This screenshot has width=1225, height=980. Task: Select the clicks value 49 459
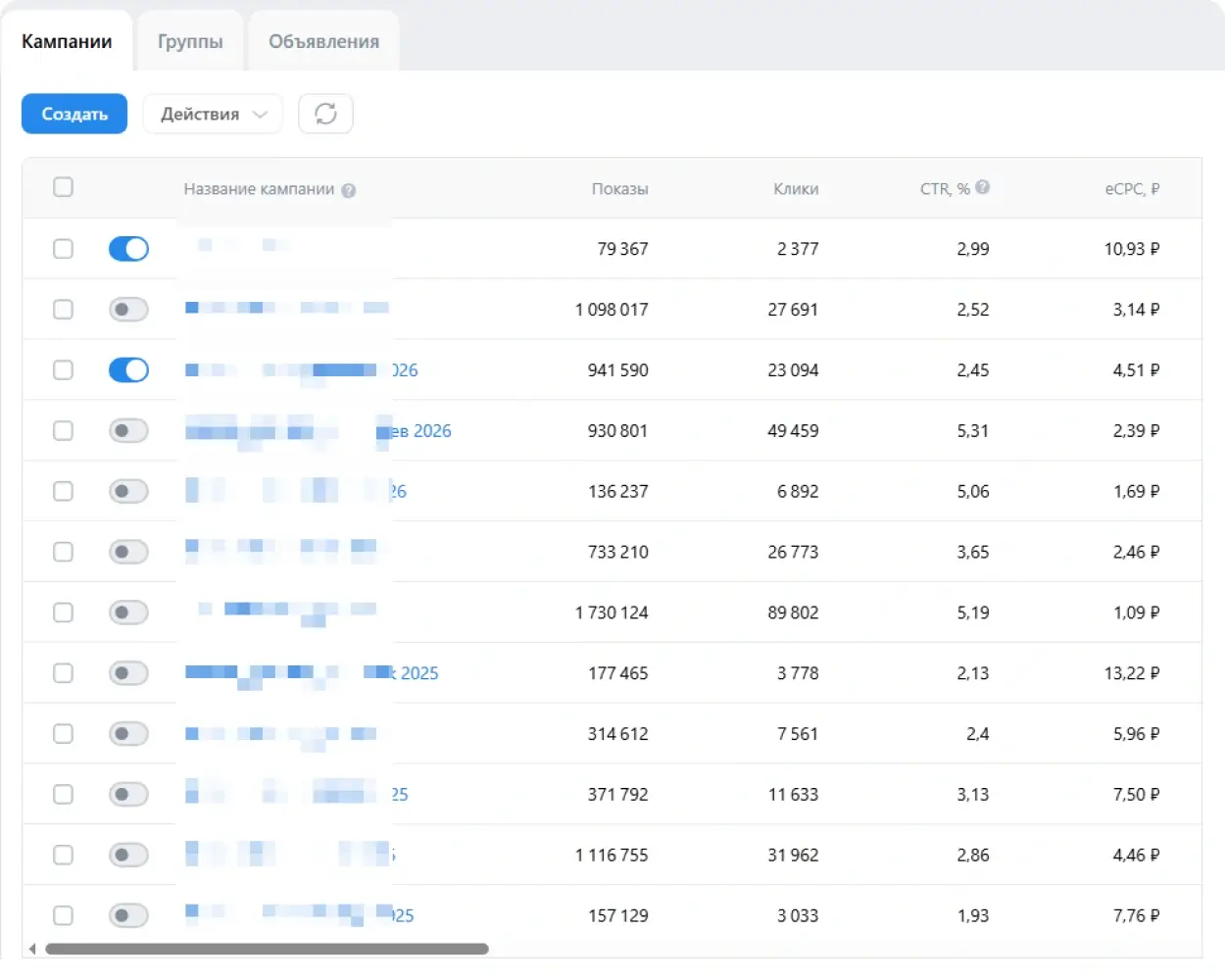pos(793,431)
